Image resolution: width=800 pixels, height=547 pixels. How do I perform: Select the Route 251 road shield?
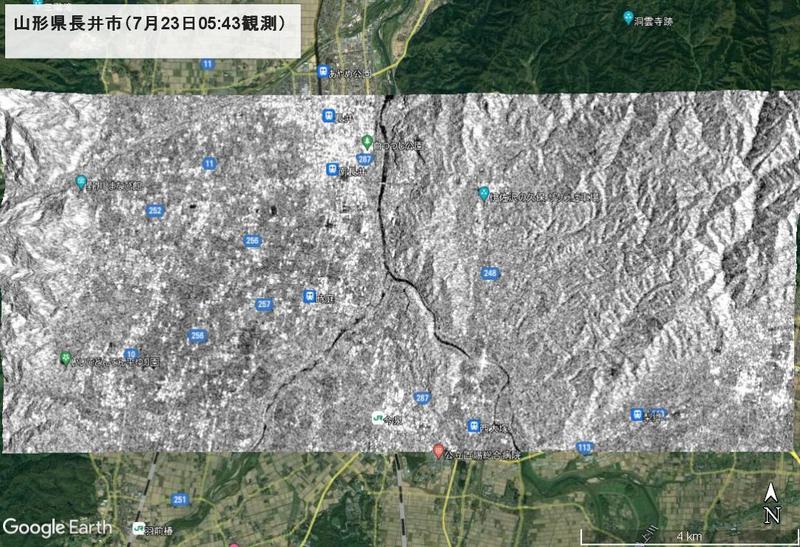pos(180,500)
